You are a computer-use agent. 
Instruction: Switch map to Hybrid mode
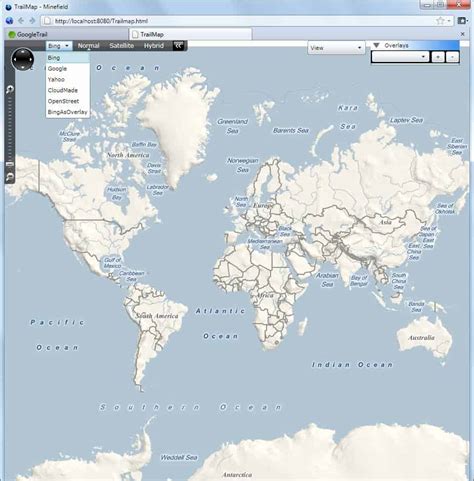[x=154, y=46]
